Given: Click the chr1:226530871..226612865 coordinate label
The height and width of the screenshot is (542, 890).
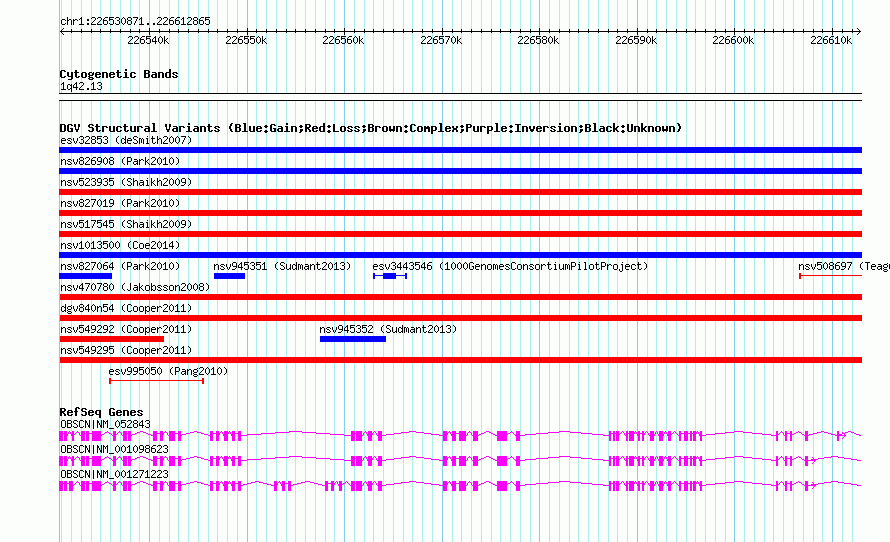Looking at the screenshot, I should (x=135, y=21).
